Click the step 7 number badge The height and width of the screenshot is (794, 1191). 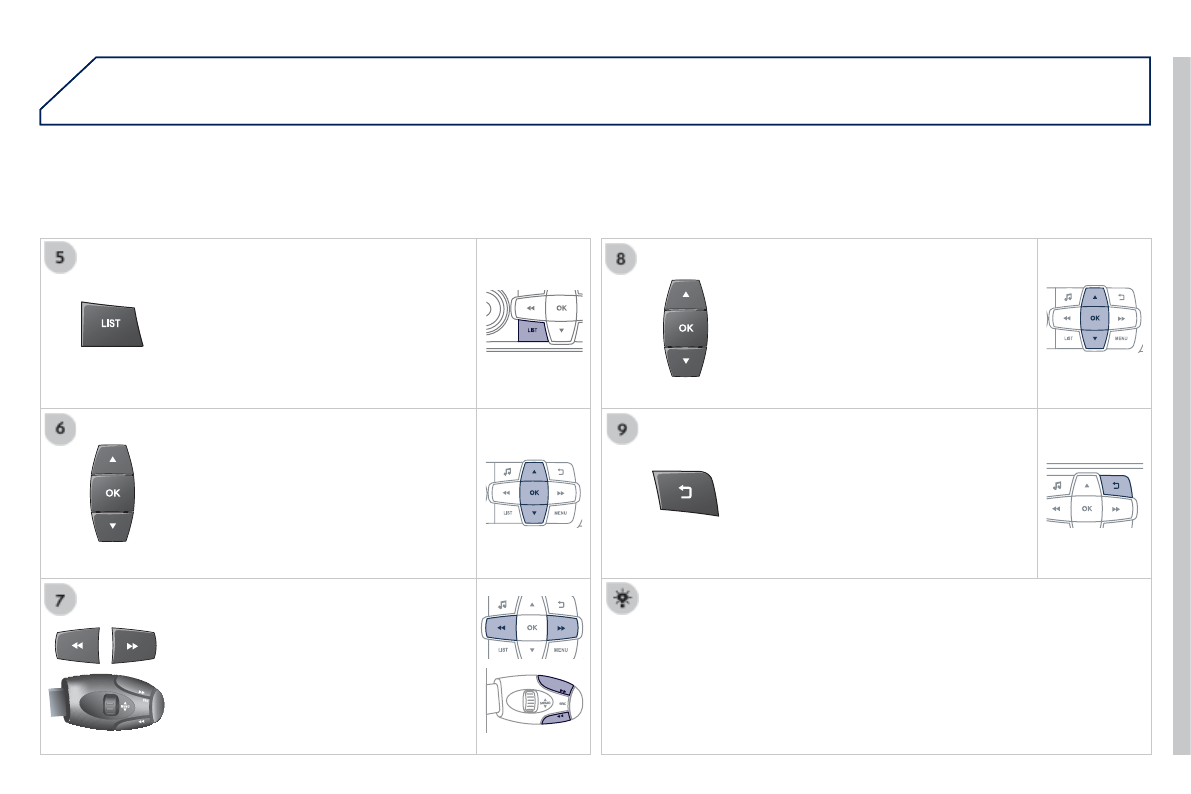61,598
